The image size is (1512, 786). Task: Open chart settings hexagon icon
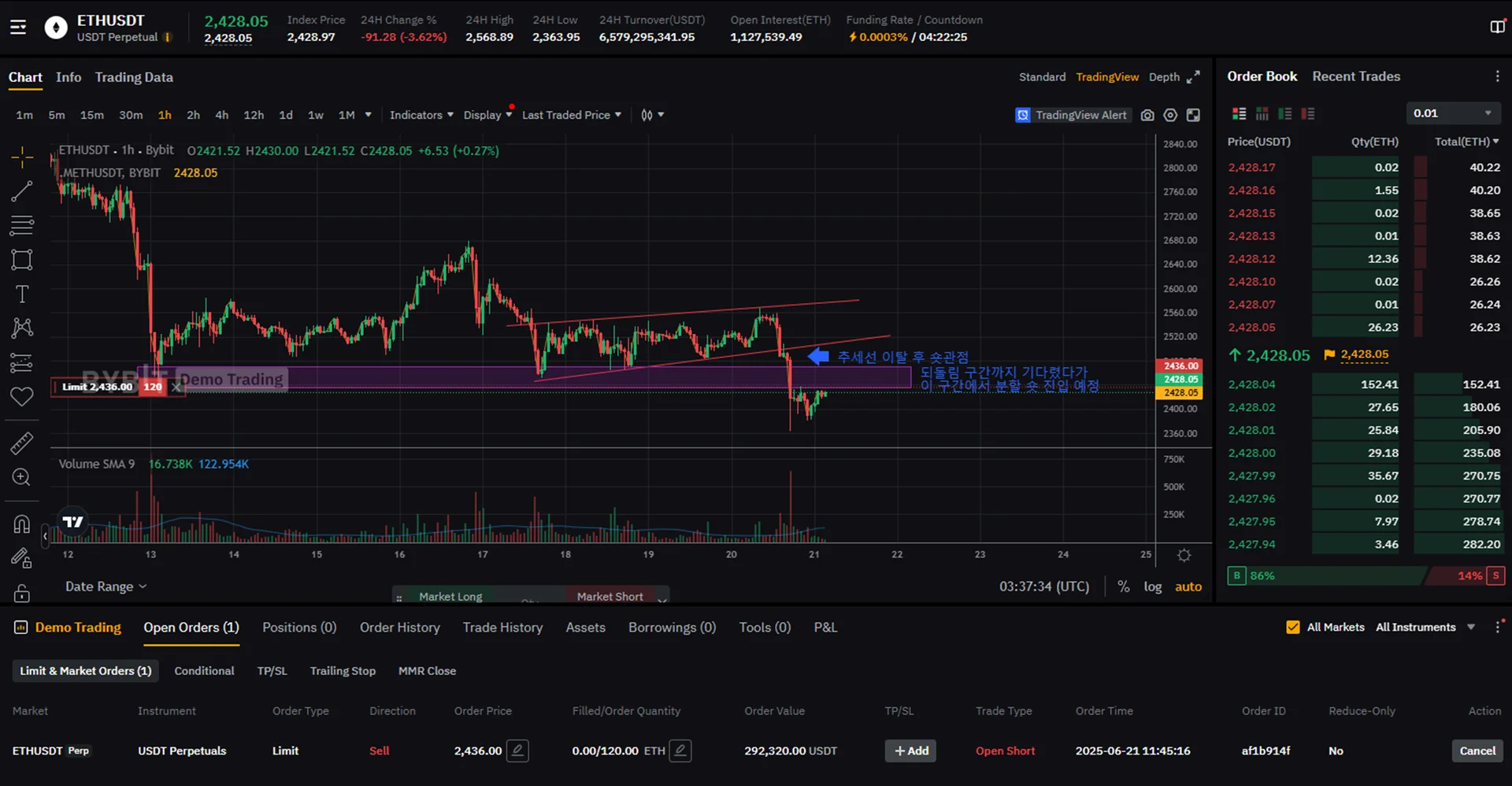click(1170, 115)
